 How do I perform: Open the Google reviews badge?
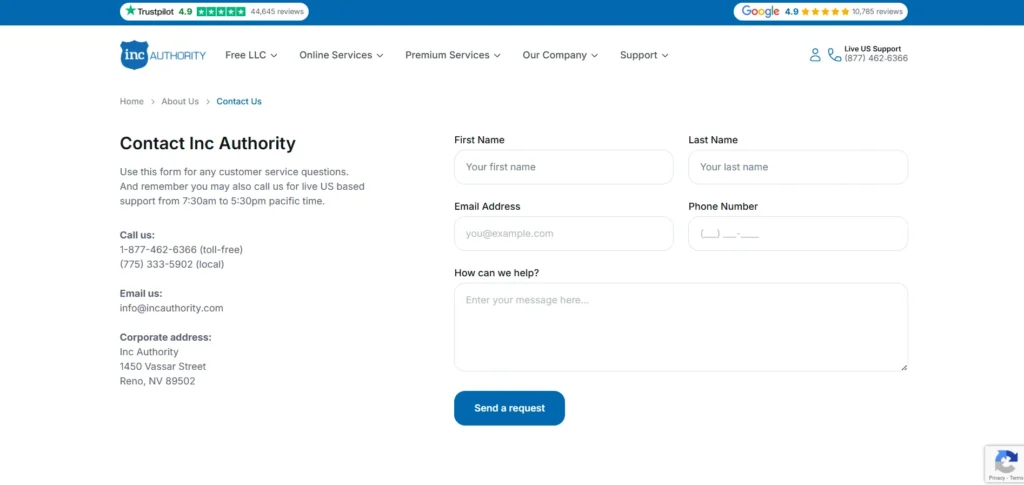click(x=821, y=12)
